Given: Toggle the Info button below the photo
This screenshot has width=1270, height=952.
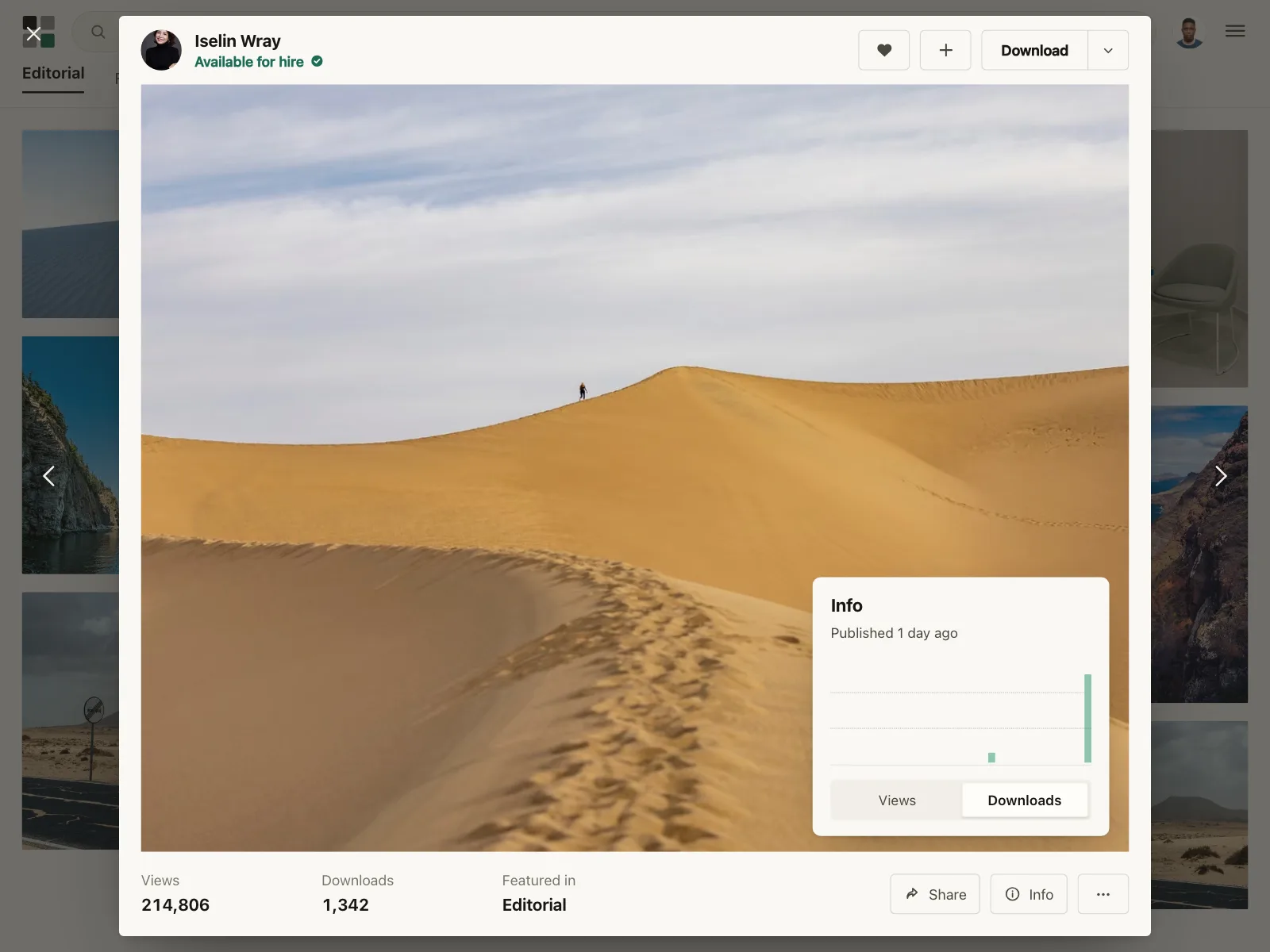Looking at the screenshot, I should pyautogui.click(x=1029, y=894).
